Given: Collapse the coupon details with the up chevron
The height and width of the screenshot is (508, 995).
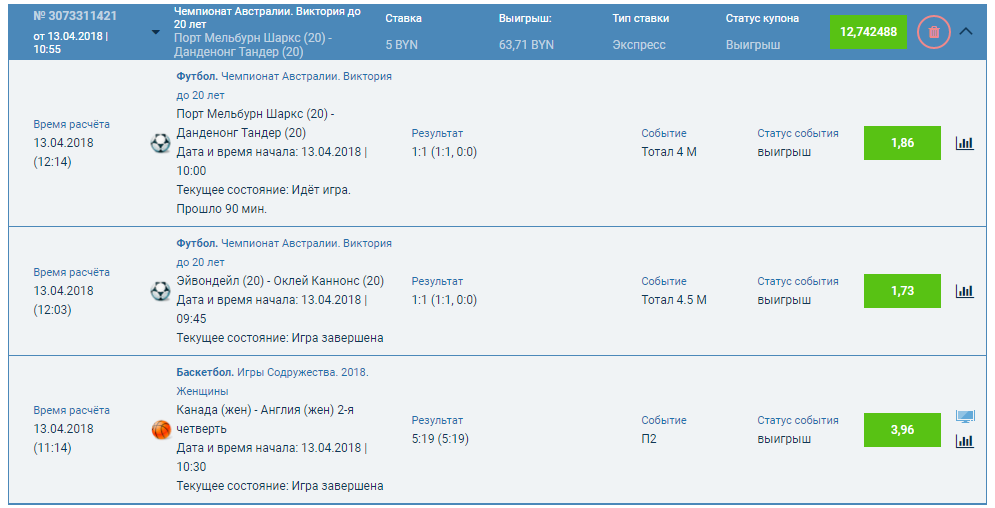Looking at the screenshot, I should pyautogui.click(x=966, y=31).
